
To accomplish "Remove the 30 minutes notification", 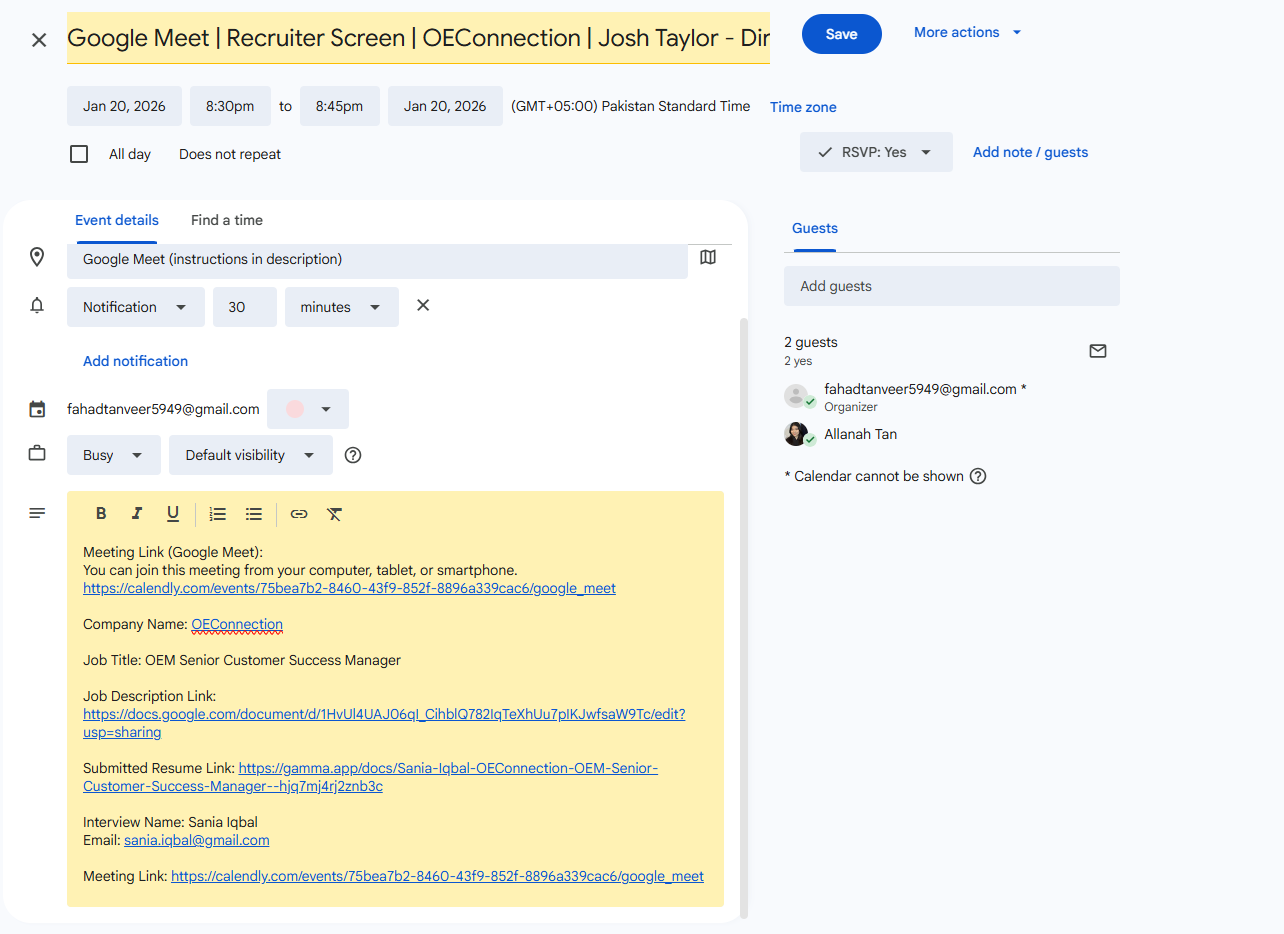I will pyautogui.click(x=423, y=305).
